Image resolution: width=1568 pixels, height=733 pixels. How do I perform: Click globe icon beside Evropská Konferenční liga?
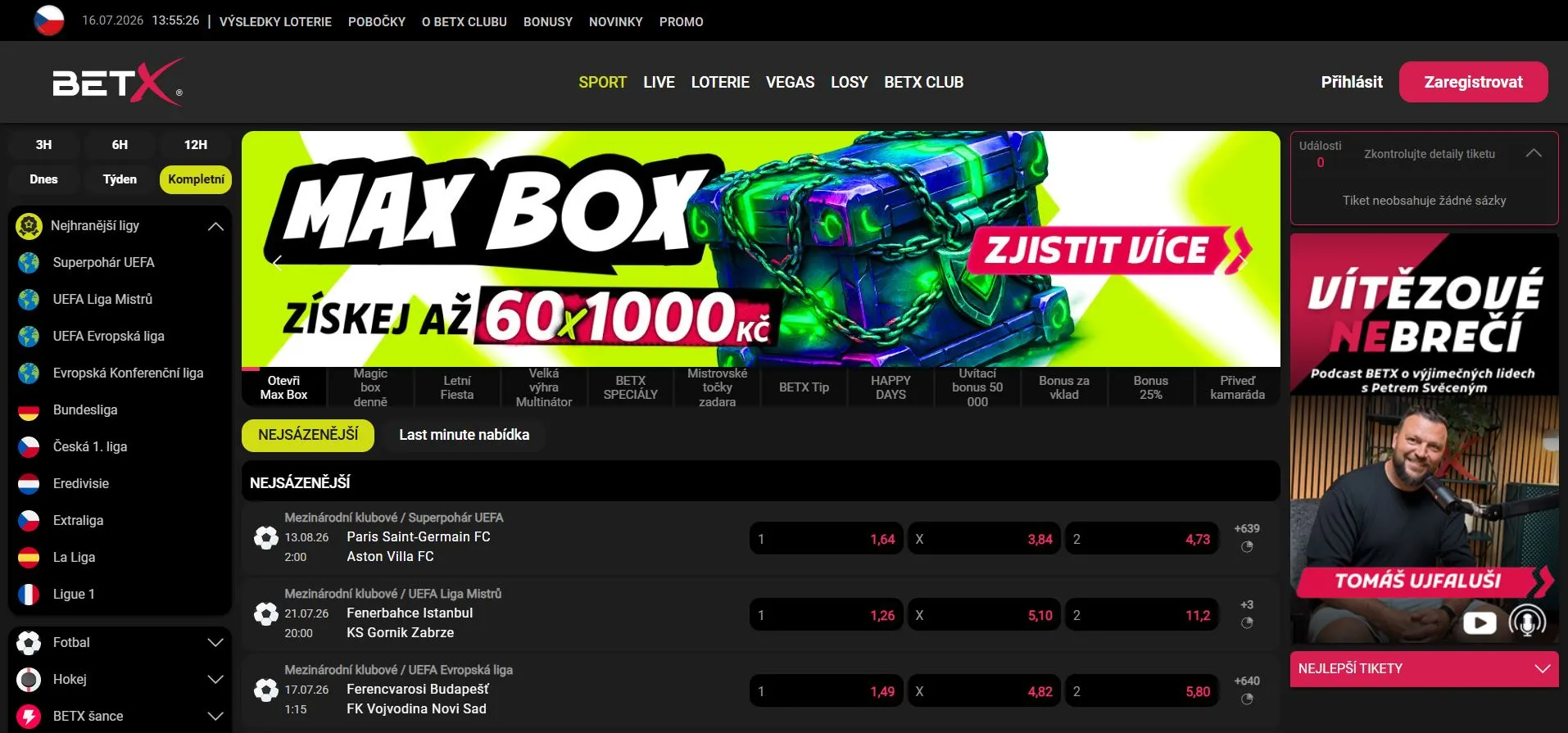(x=29, y=373)
